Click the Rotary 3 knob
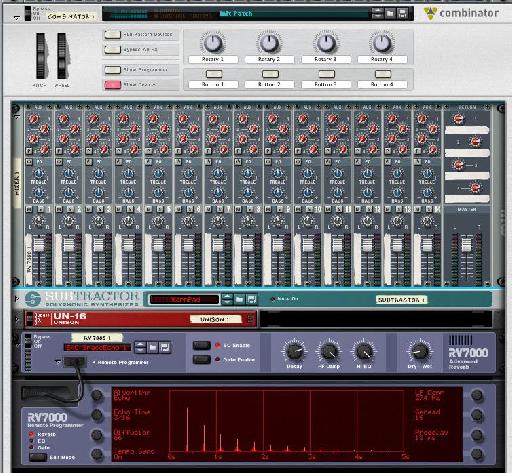This screenshot has width=512, height=473. (326, 43)
